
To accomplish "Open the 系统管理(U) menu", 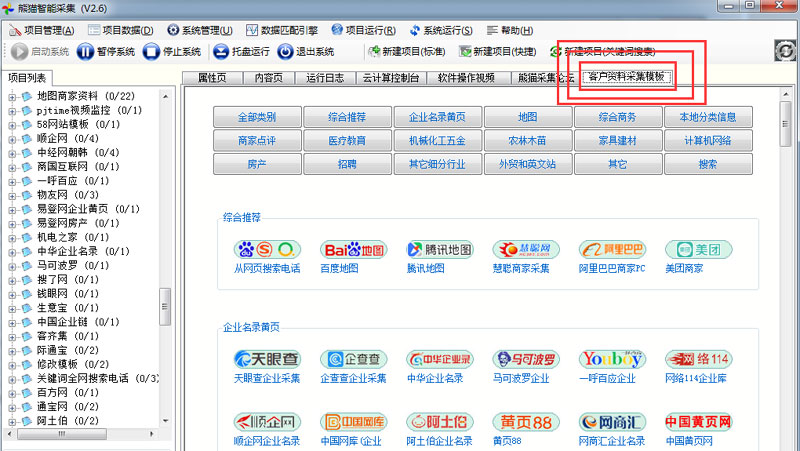I will [x=200, y=31].
